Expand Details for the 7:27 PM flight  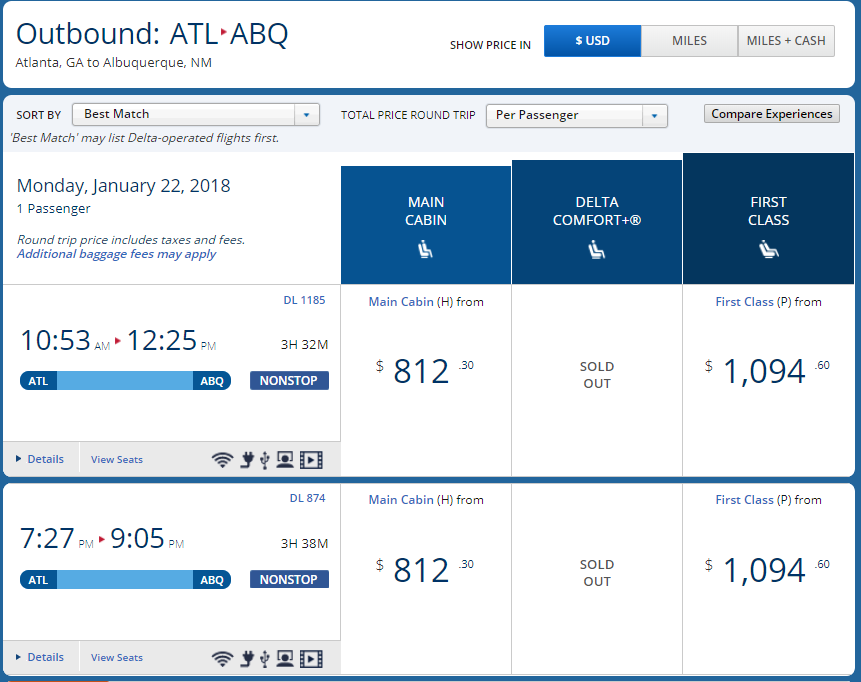point(40,658)
